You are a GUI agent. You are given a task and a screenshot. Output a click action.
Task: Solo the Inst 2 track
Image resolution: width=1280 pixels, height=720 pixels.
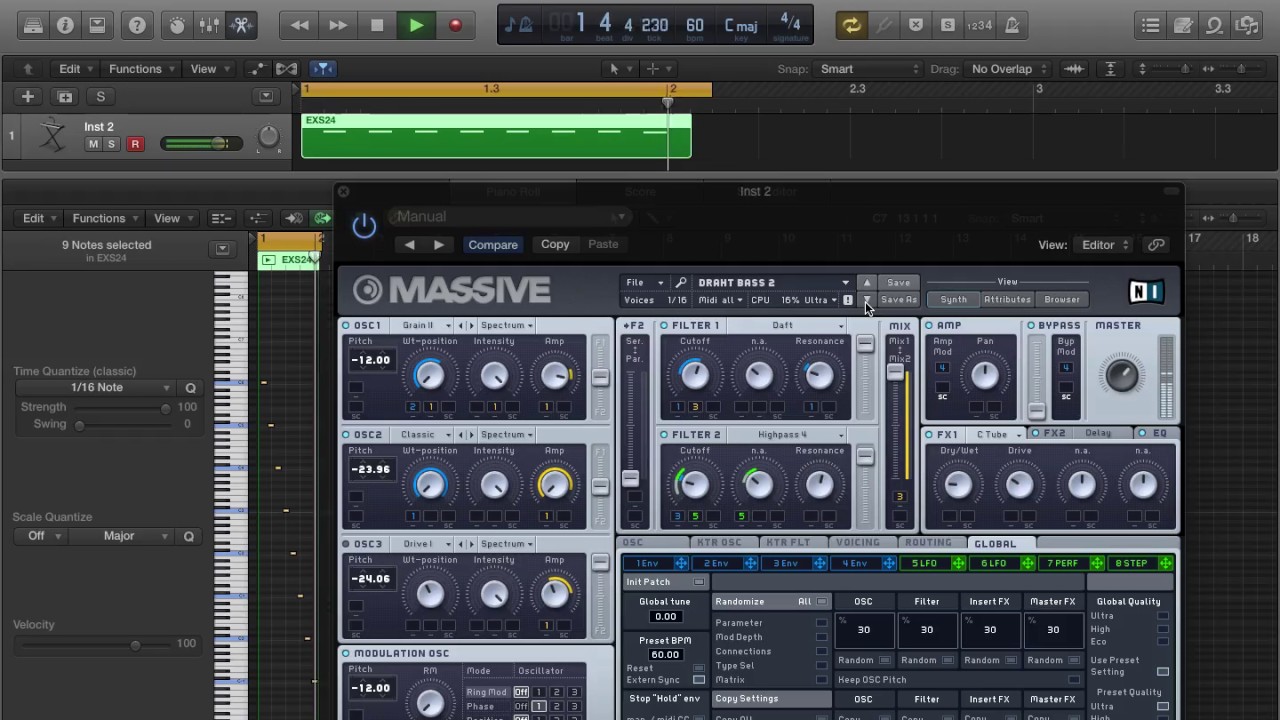point(111,144)
